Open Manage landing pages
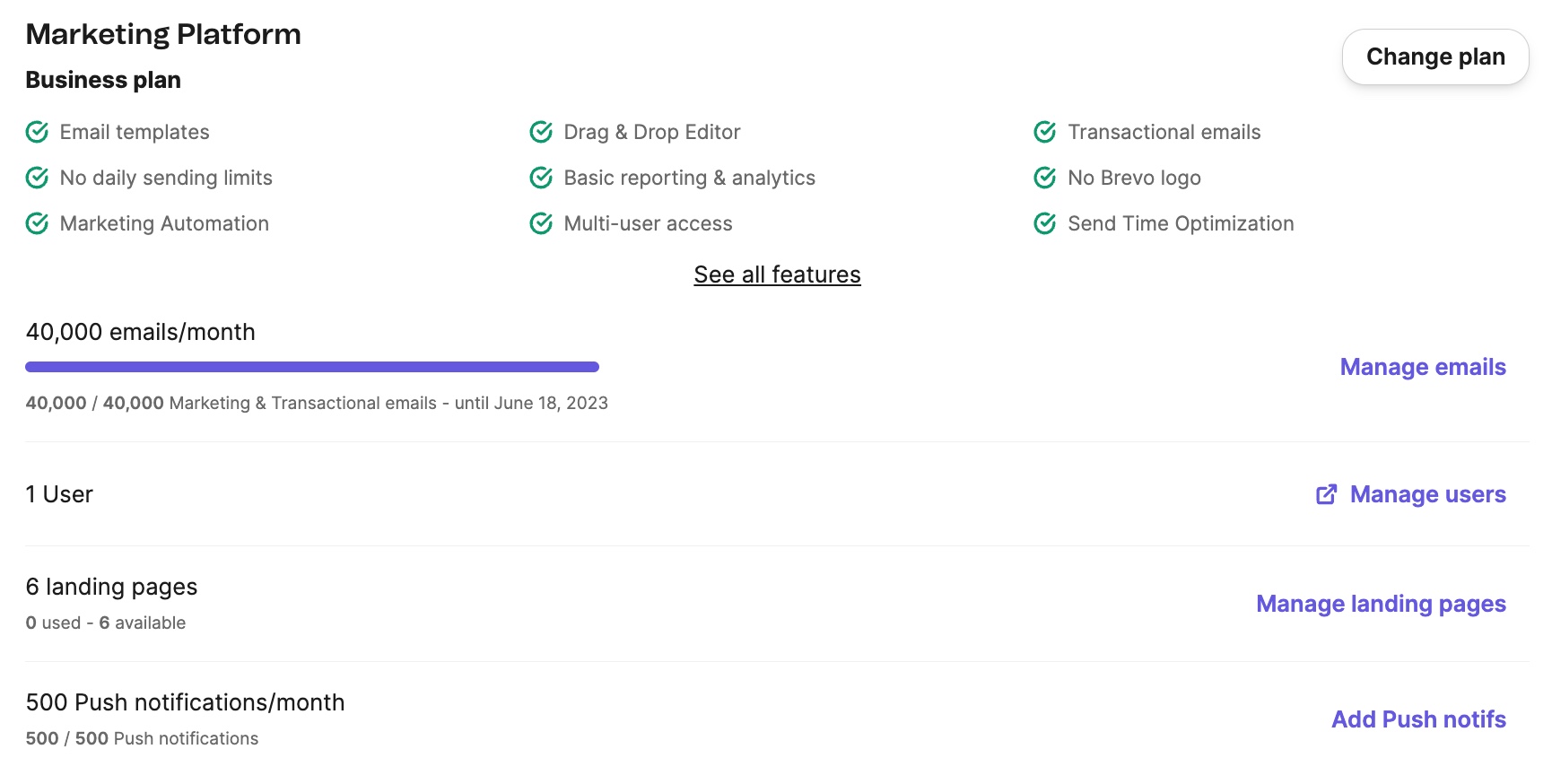 1381,604
